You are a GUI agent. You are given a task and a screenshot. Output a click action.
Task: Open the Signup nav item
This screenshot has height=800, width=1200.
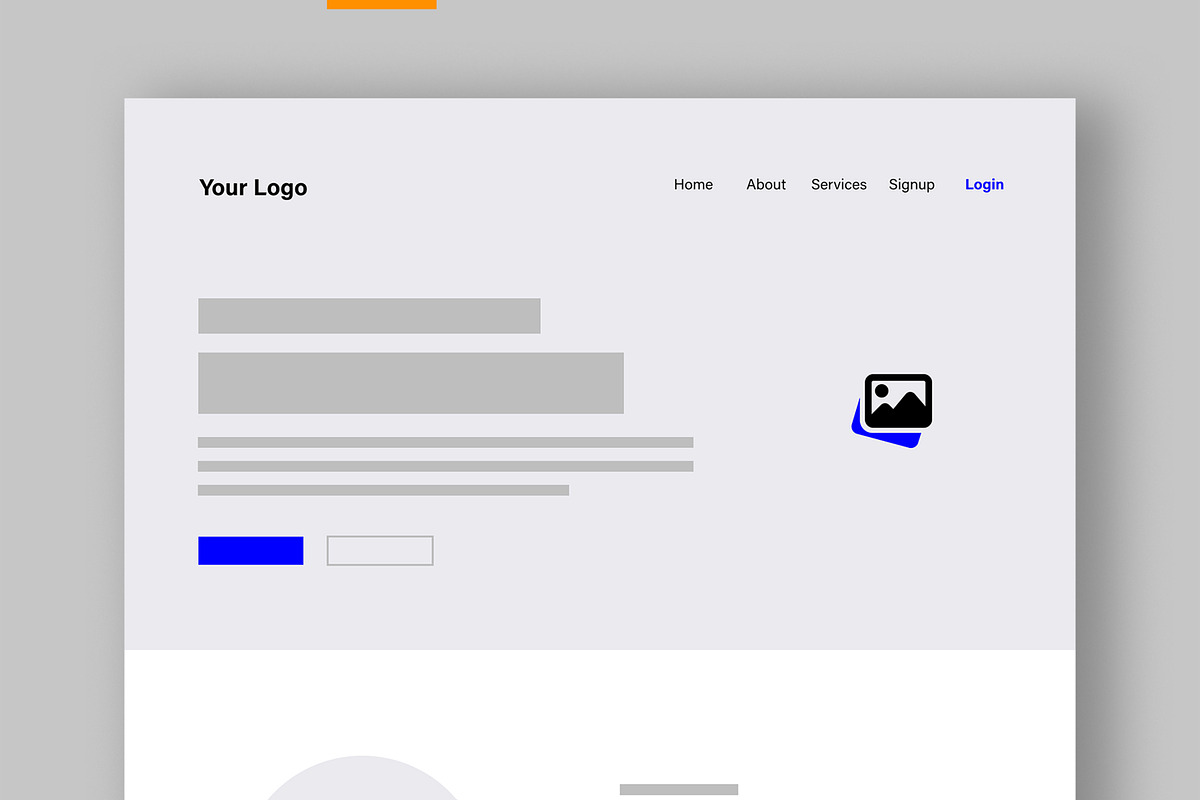(911, 185)
